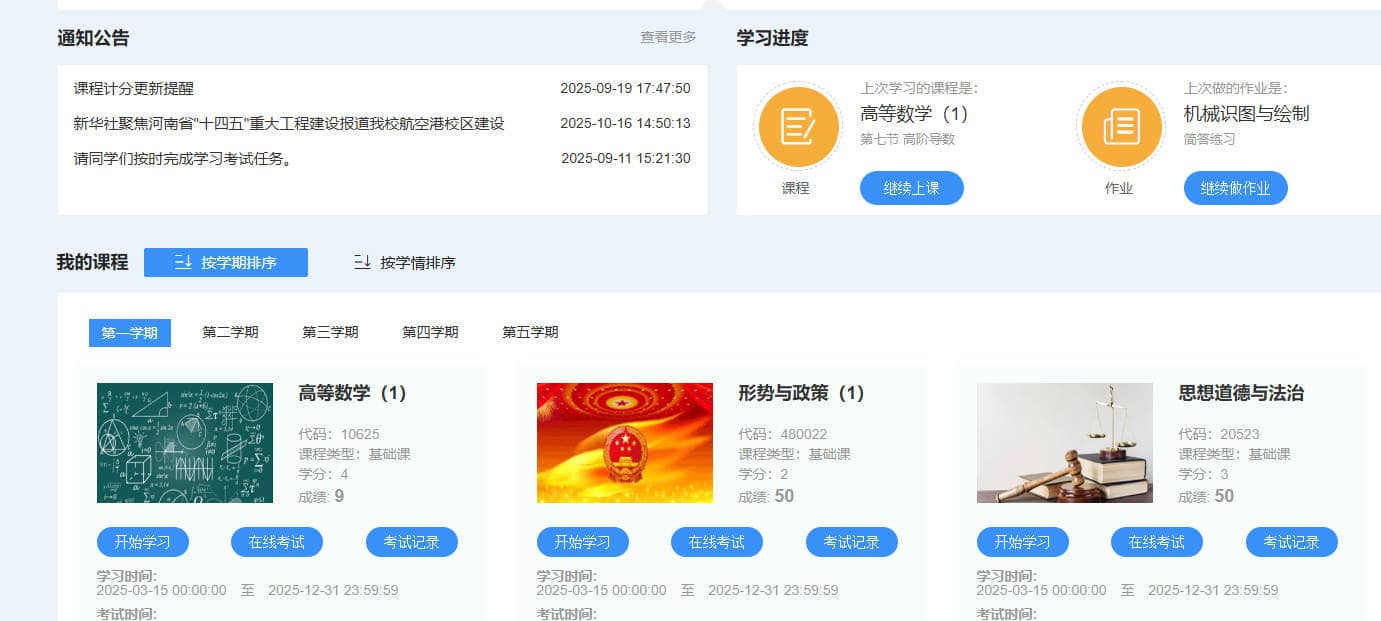
Task: Select the 第三学期 semester tab
Action: [330, 333]
